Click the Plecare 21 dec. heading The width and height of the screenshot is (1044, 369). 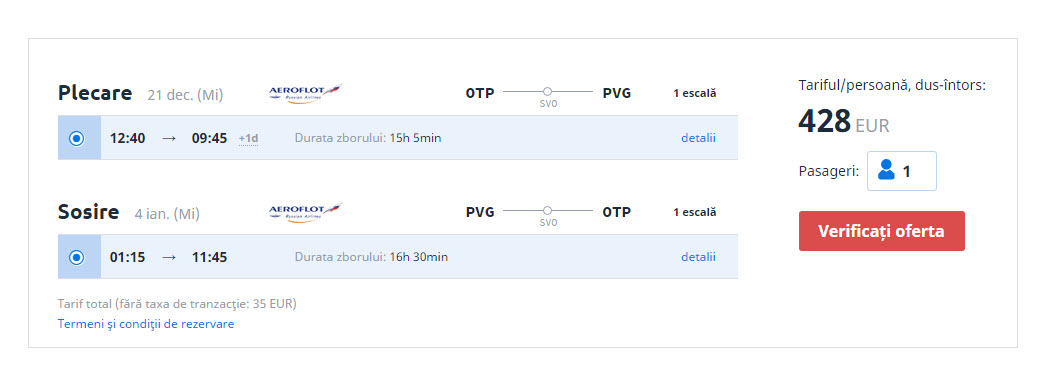coord(140,93)
